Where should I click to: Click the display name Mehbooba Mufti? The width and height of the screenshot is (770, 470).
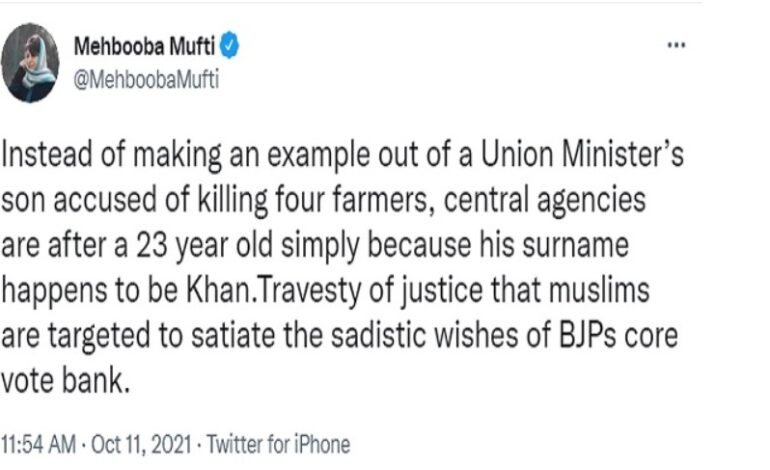click(144, 46)
